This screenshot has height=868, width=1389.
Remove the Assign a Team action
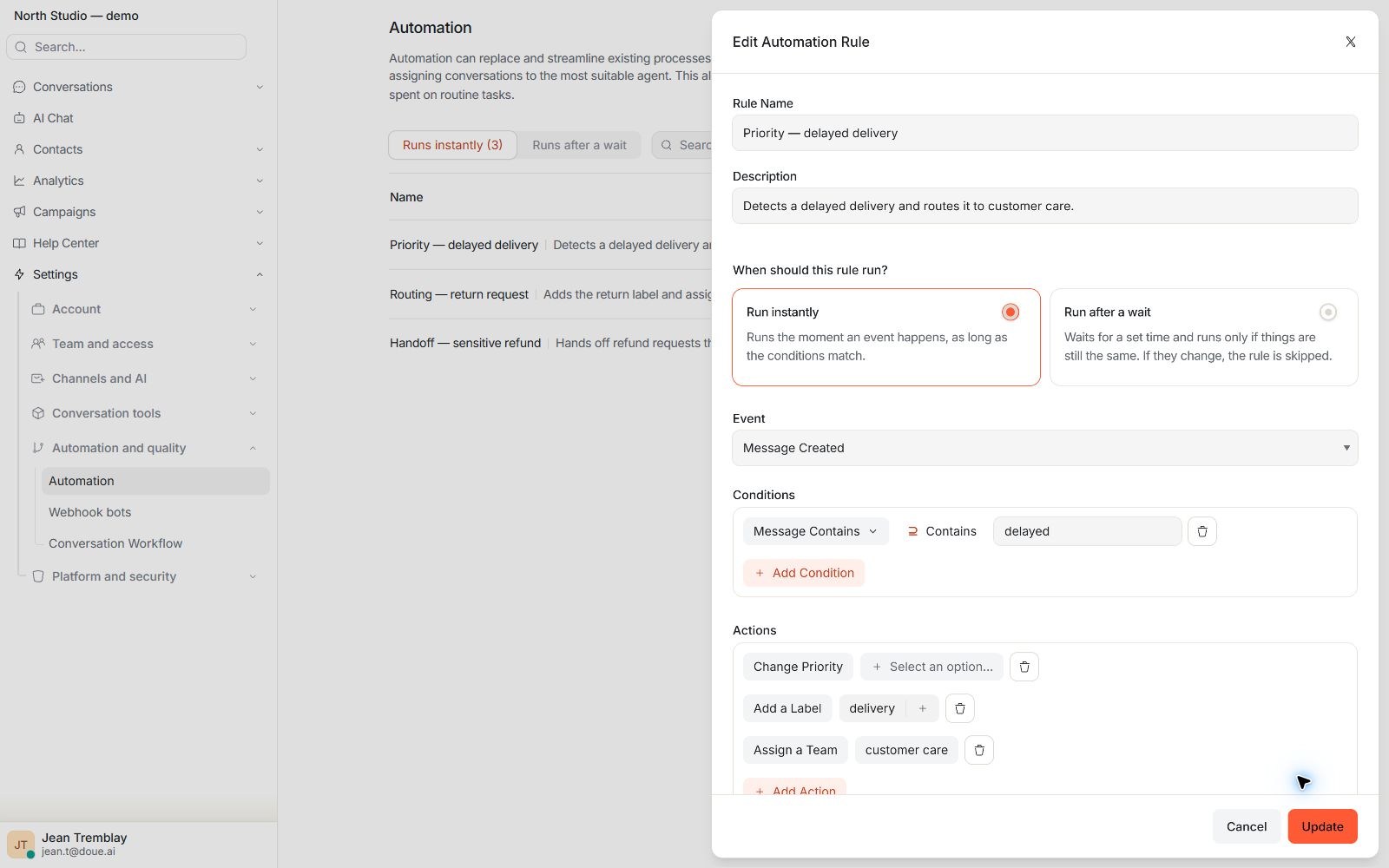[979, 750]
